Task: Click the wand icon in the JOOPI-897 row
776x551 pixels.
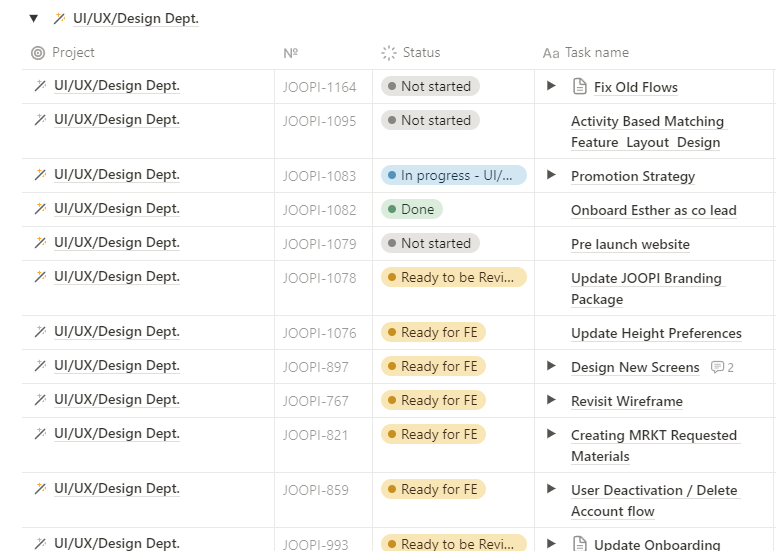Action: (x=41, y=366)
